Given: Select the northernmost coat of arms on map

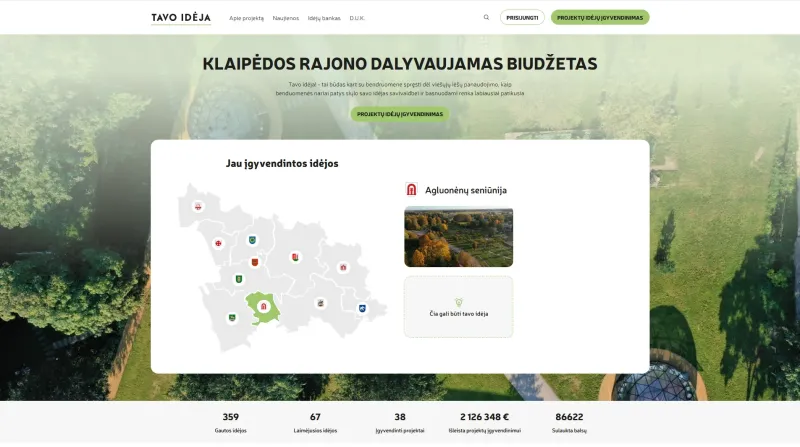Looking at the screenshot, I should (x=198, y=206).
